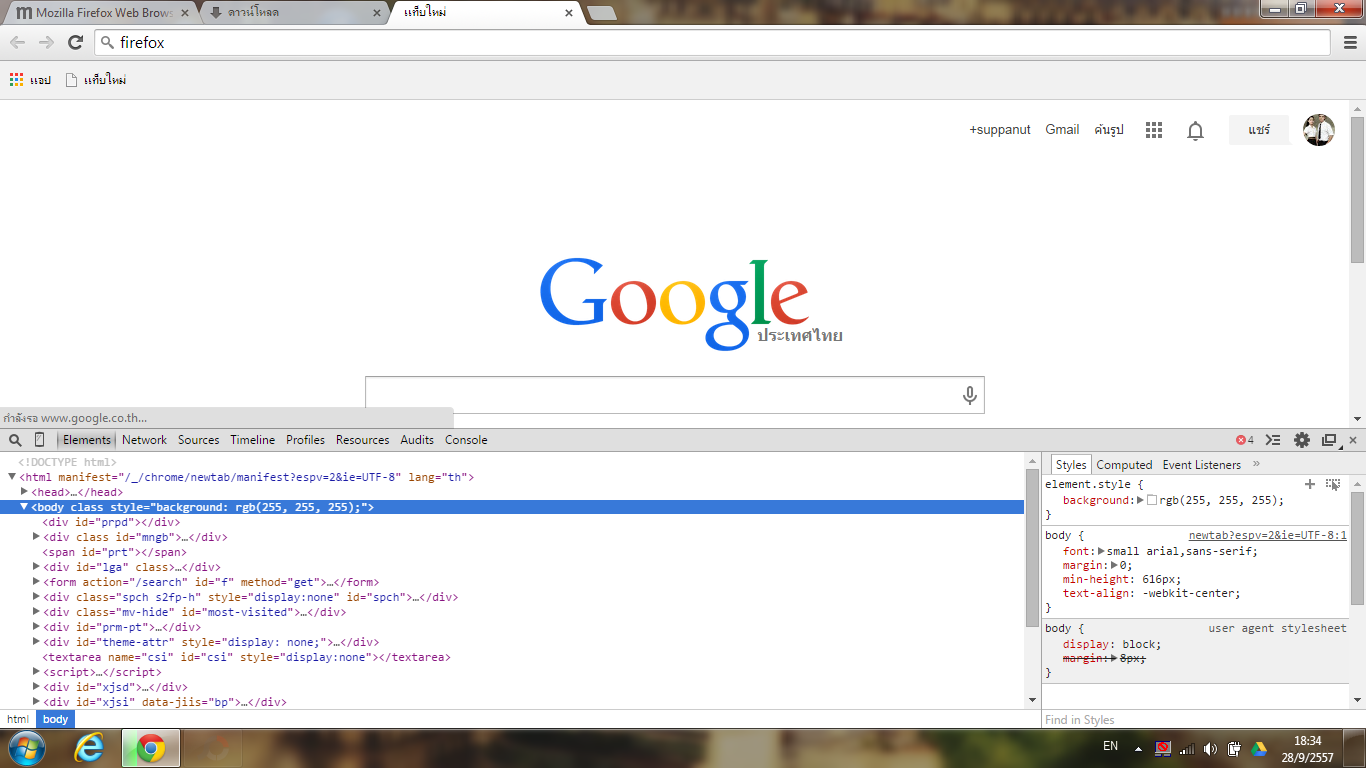Focus the Chrome address bar
The image size is (1366, 768).
tap(714, 42)
